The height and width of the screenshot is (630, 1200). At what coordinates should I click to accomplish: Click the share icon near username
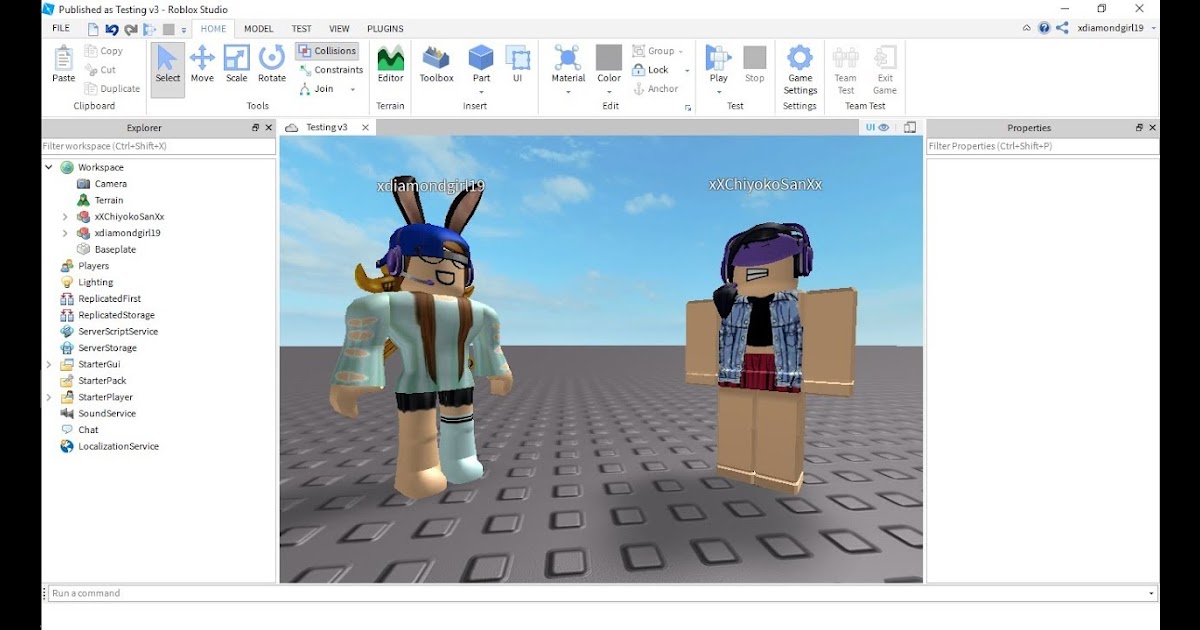pos(1062,29)
